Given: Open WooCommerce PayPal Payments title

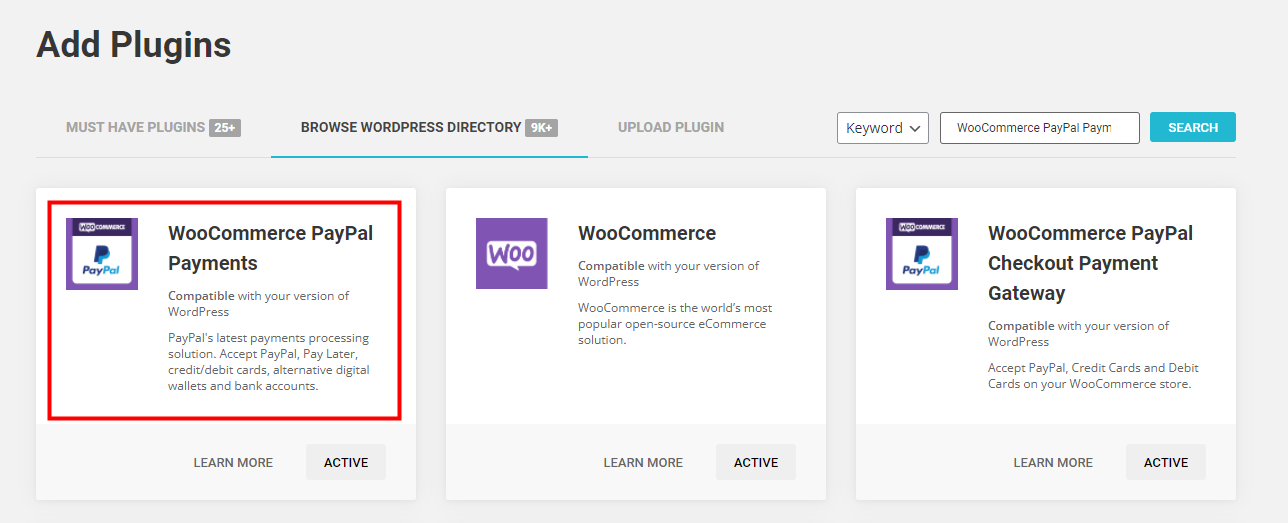Looking at the screenshot, I should pos(270,248).
